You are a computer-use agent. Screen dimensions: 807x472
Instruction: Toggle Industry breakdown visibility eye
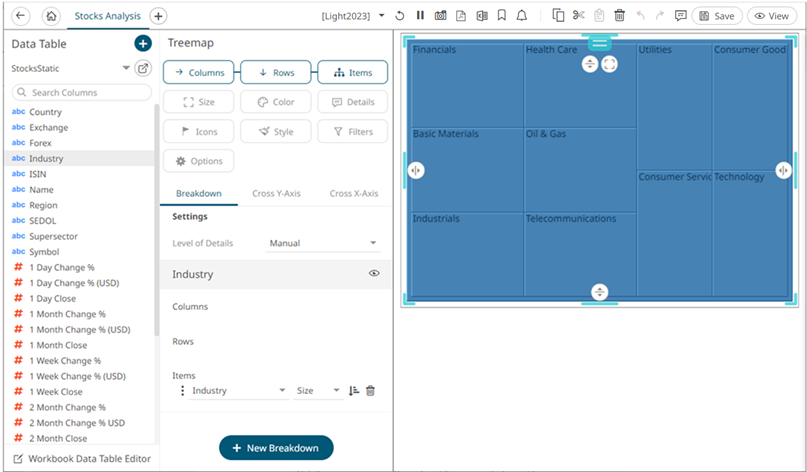tap(374, 273)
